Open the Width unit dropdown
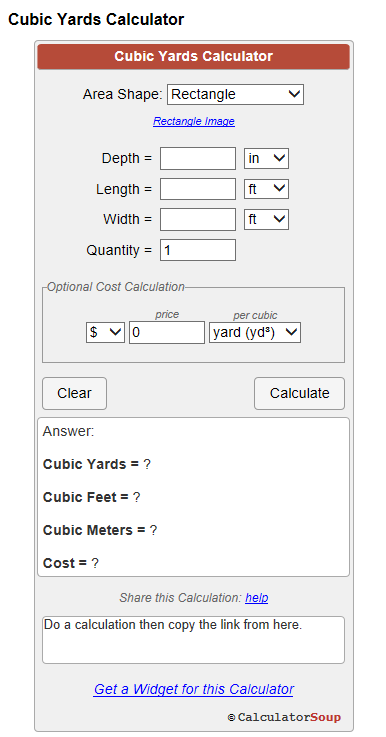386x737 pixels. pos(266,220)
